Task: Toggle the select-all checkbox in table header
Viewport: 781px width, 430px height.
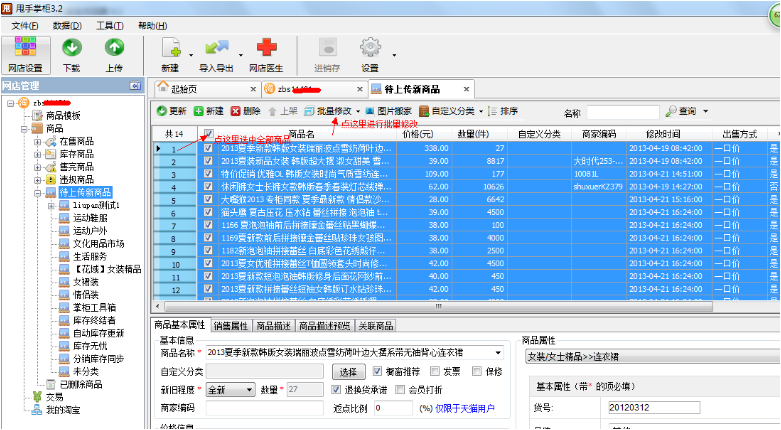Action: pyautogui.click(x=208, y=133)
